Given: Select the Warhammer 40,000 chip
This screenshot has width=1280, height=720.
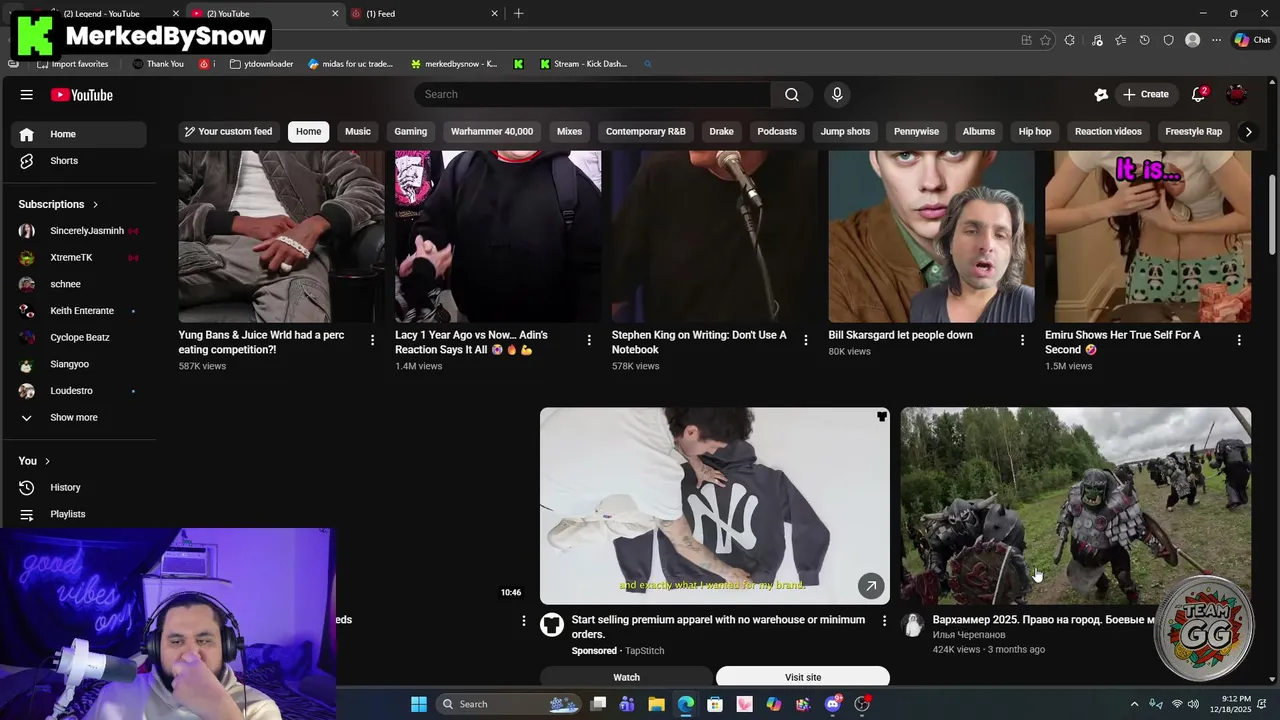Looking at the screenshot, I should tap(492, 131).
